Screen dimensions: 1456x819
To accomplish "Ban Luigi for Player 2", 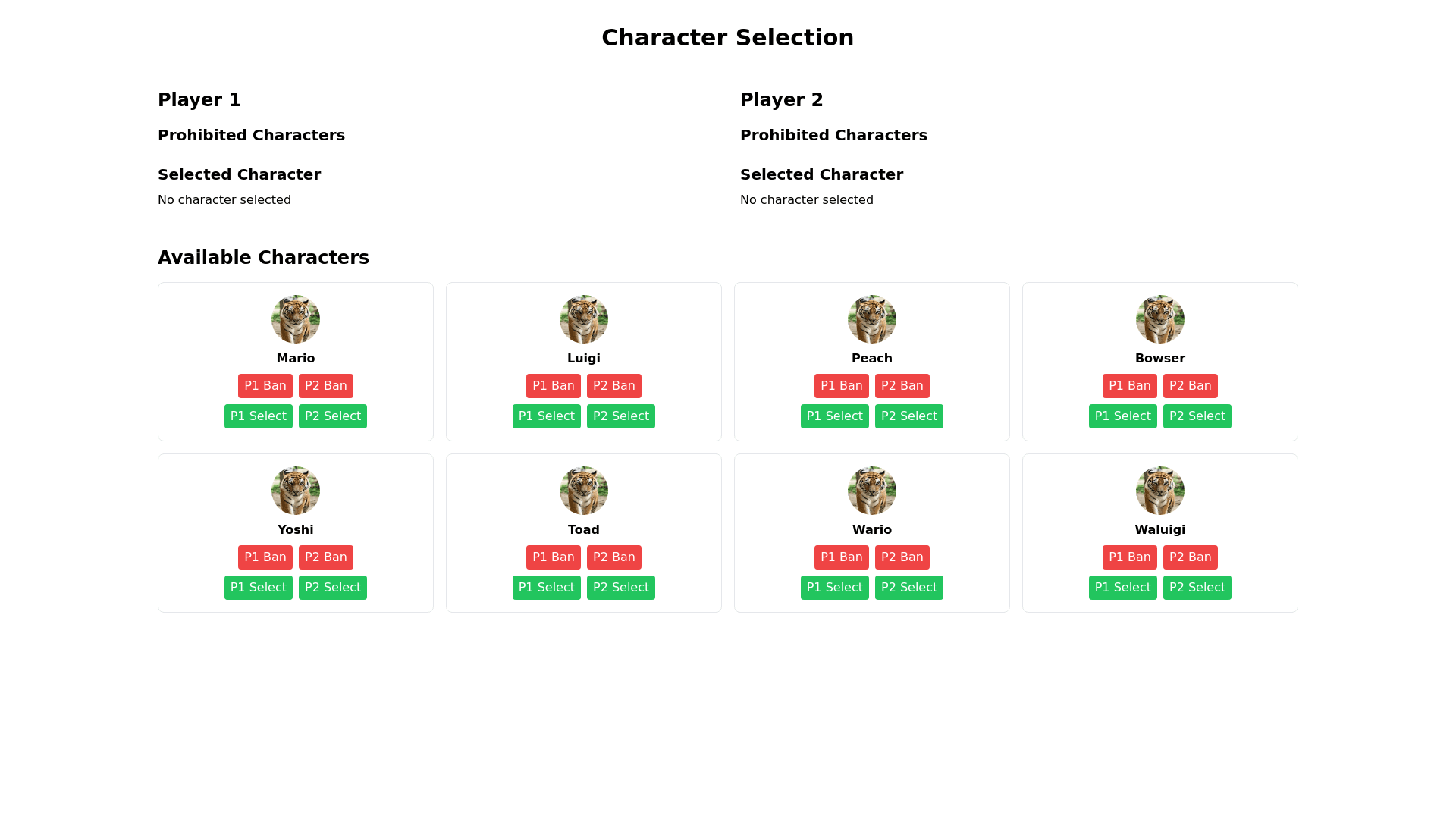I will 614,386.
